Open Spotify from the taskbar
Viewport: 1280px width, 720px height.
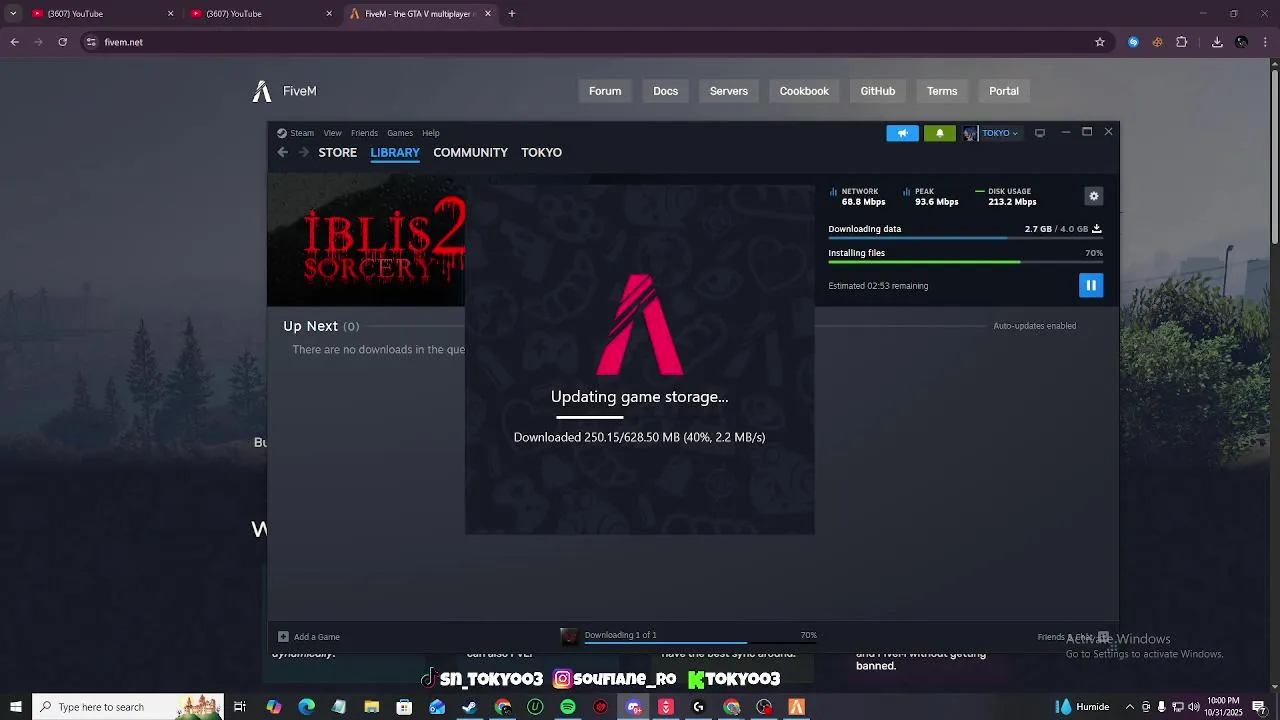[568, 707]
